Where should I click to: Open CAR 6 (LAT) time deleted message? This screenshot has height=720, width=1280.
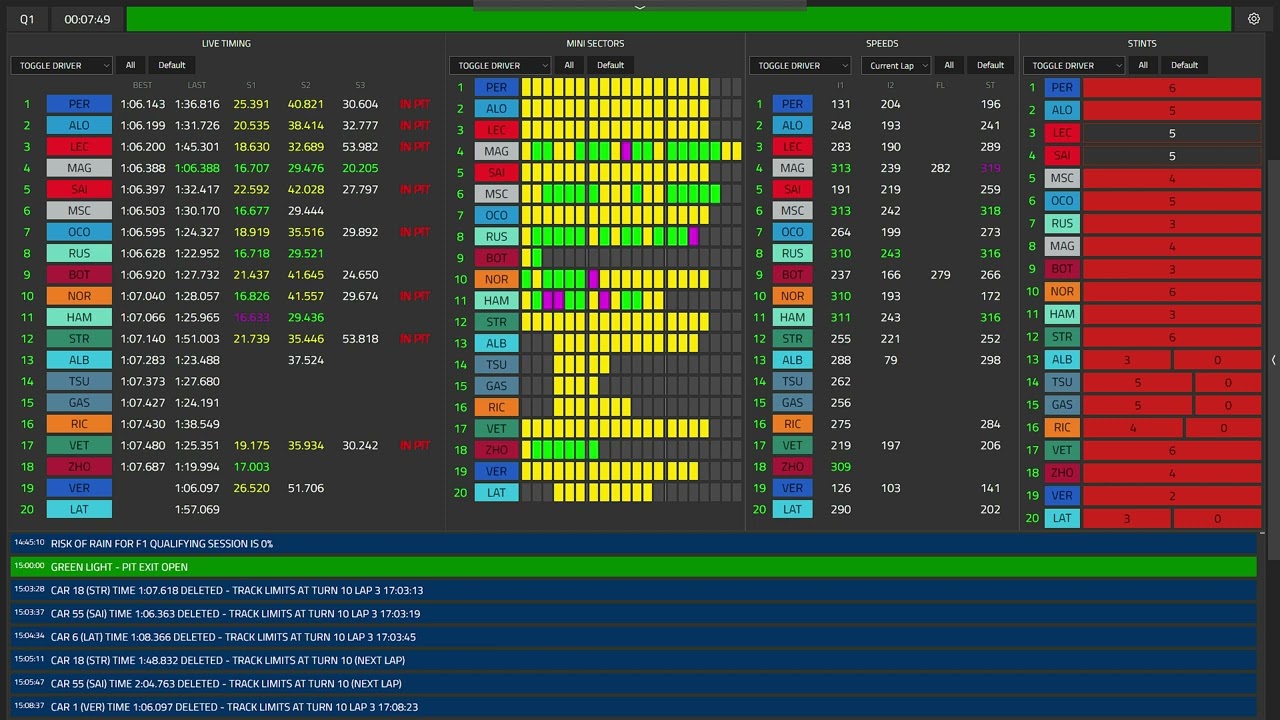click(x=633, y=637)
